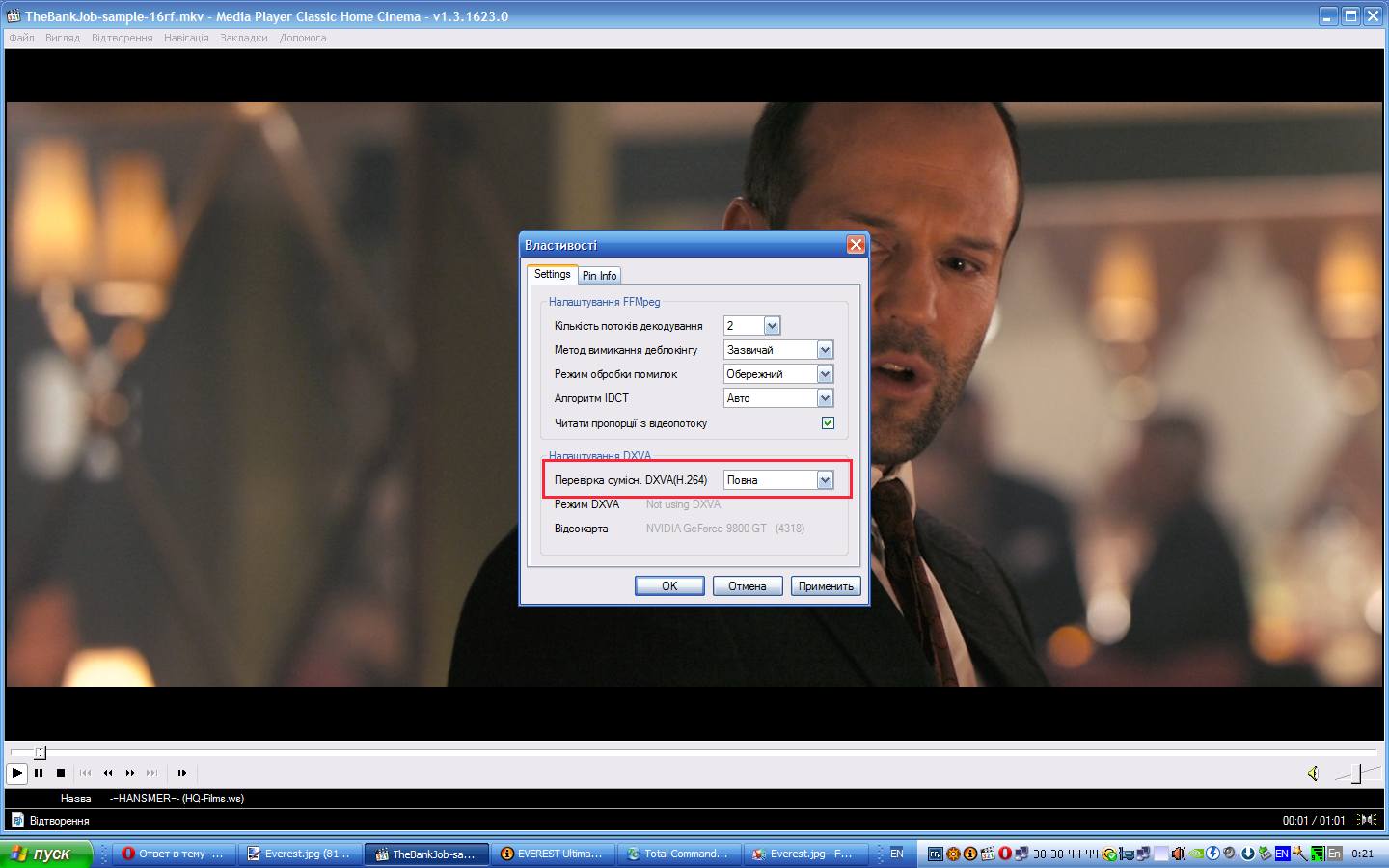
Task: Click the magic wand tray icon
Action: coord(1299,854)
